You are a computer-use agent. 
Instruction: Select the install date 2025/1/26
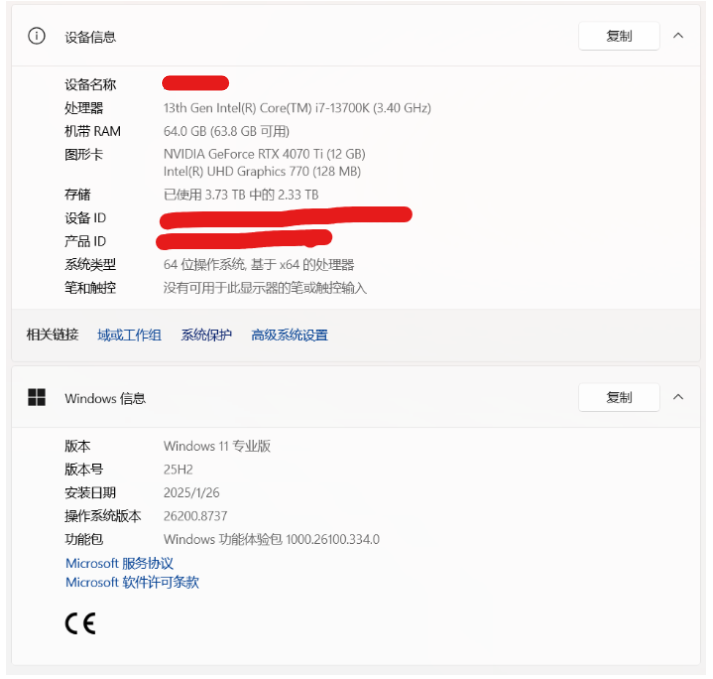[191, 493]
